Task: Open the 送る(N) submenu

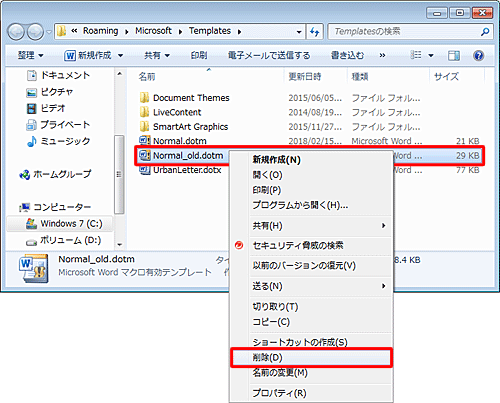Action: [x=310, y=286]
